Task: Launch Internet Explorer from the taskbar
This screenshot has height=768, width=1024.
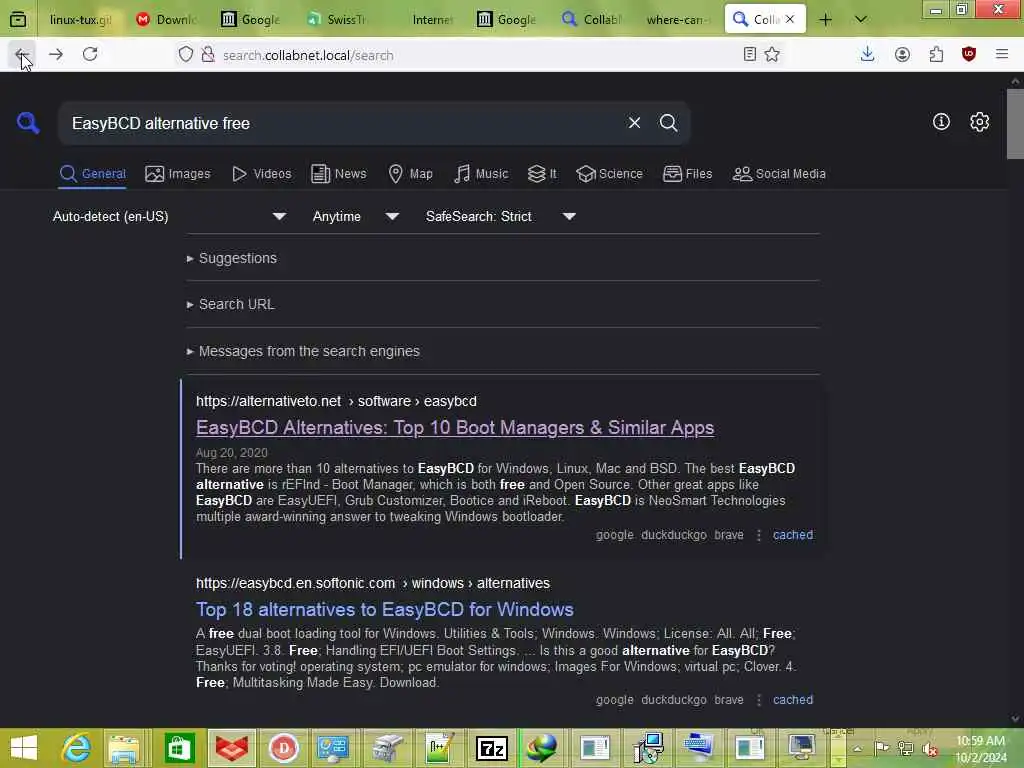Action: pyautogui.click(x=76, y=748)
